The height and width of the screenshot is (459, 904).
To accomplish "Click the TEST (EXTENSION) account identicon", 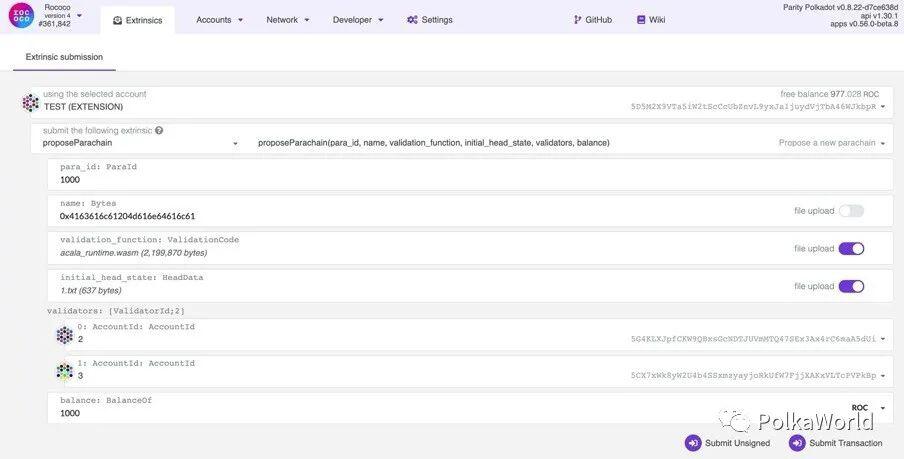I will pyautogui.click(x=31, y=102).
